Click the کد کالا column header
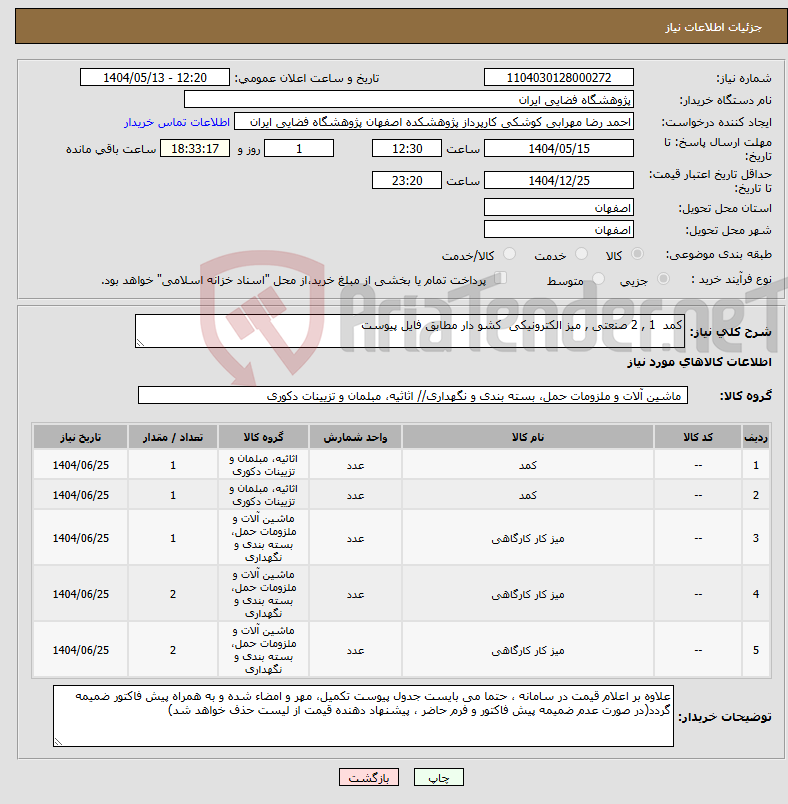This screenshot has width=788, height=804. 698,437
